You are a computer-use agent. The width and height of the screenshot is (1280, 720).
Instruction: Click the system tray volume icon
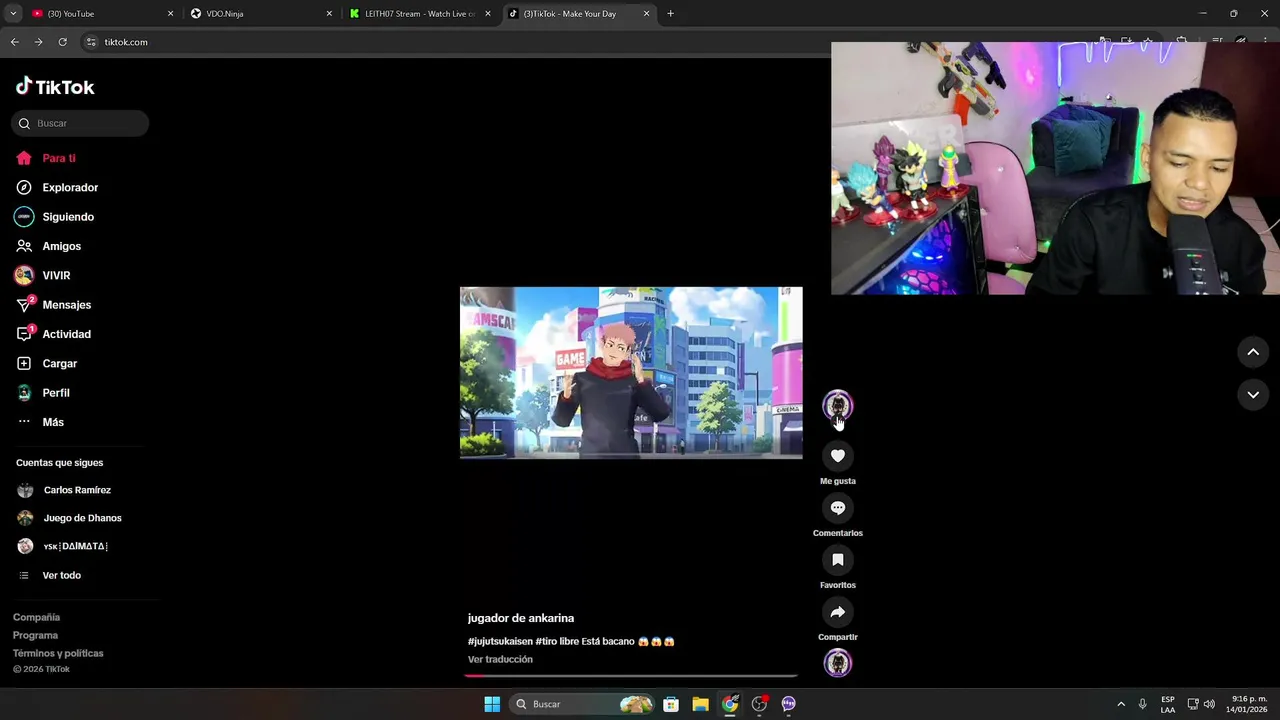(1209, 704)
